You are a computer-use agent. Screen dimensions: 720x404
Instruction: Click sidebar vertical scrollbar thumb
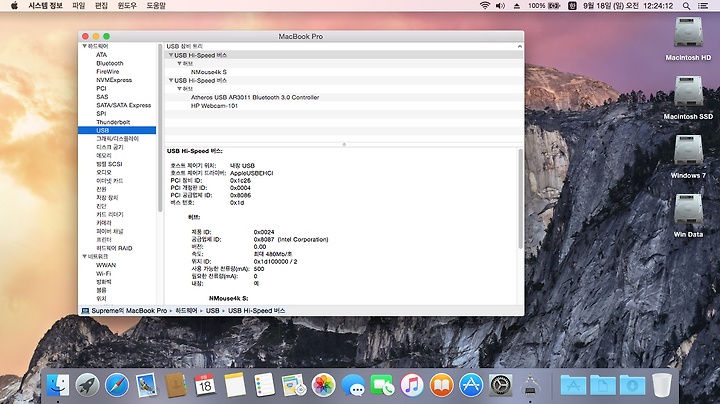tap(160, 128)
